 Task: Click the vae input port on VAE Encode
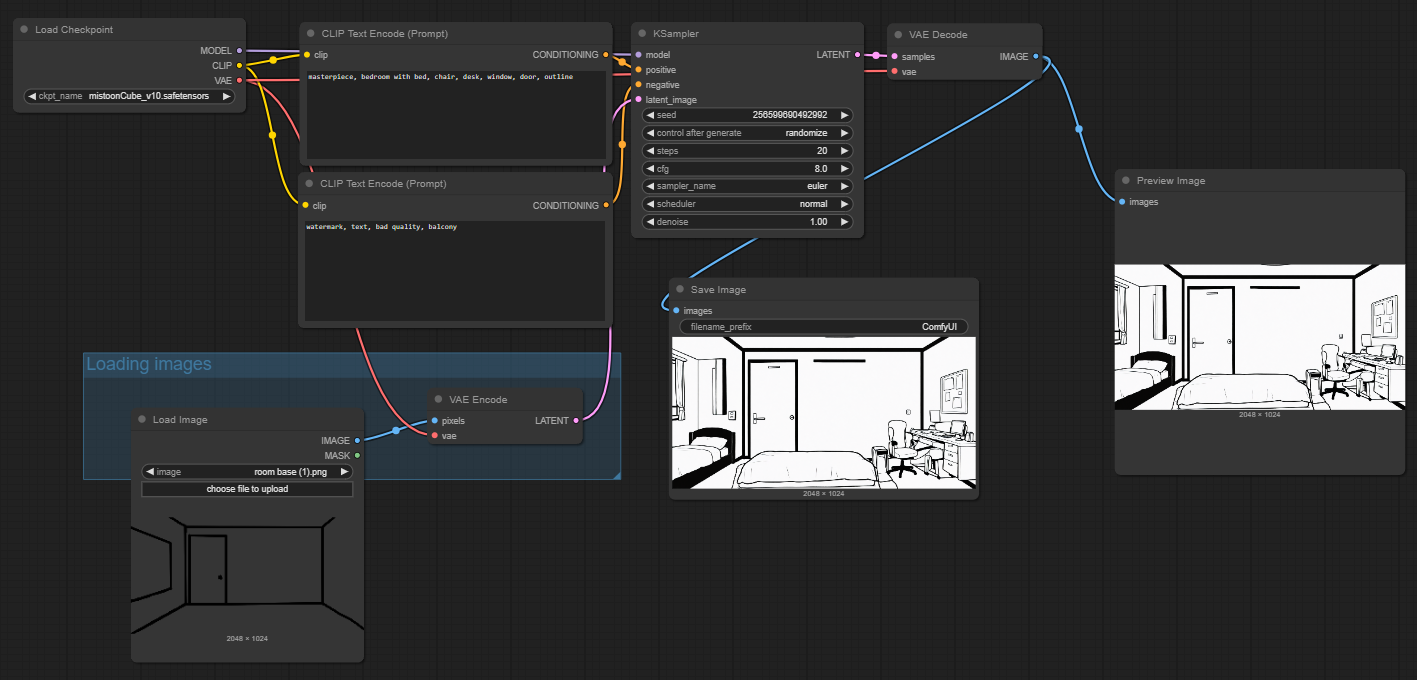[x=434, y=436]
